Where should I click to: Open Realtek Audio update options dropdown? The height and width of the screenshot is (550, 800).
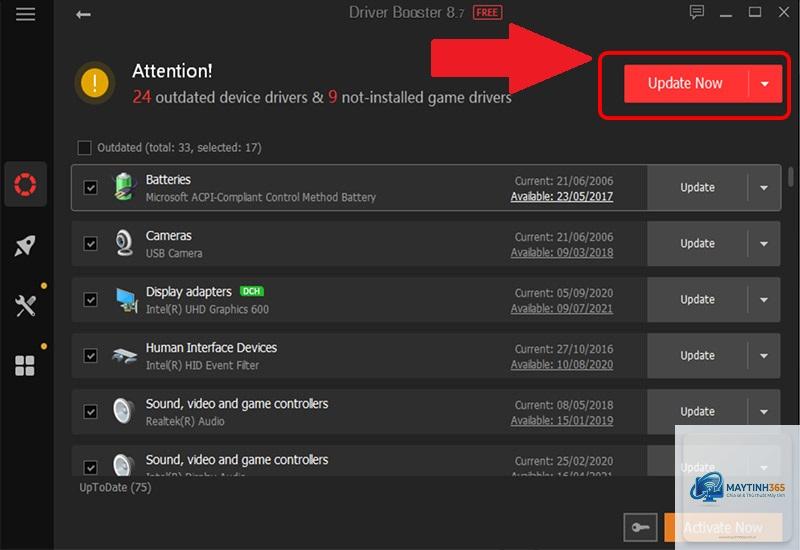[764, 412]
